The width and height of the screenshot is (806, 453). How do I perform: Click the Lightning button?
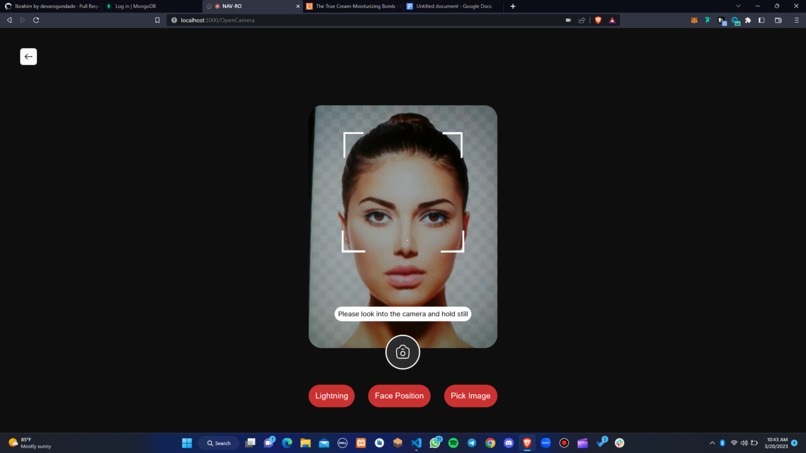(332, 396)
